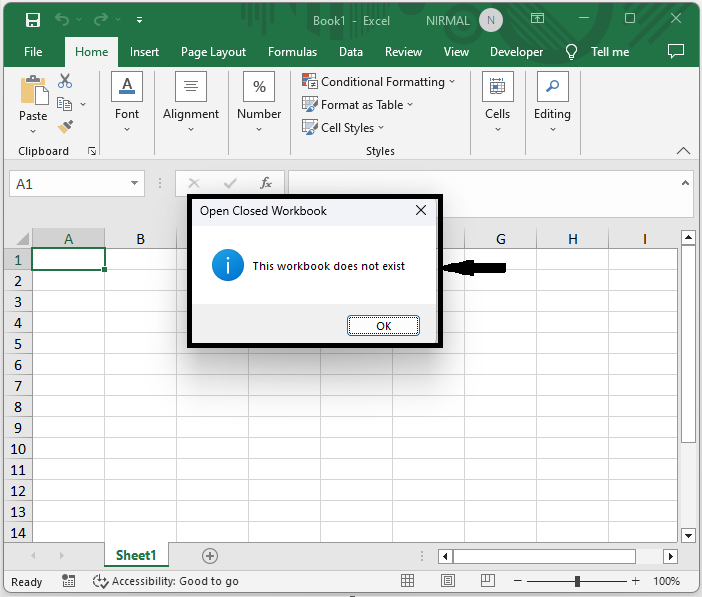Click the Save icon in title bar
702x597 pixels.
(33, 20)
